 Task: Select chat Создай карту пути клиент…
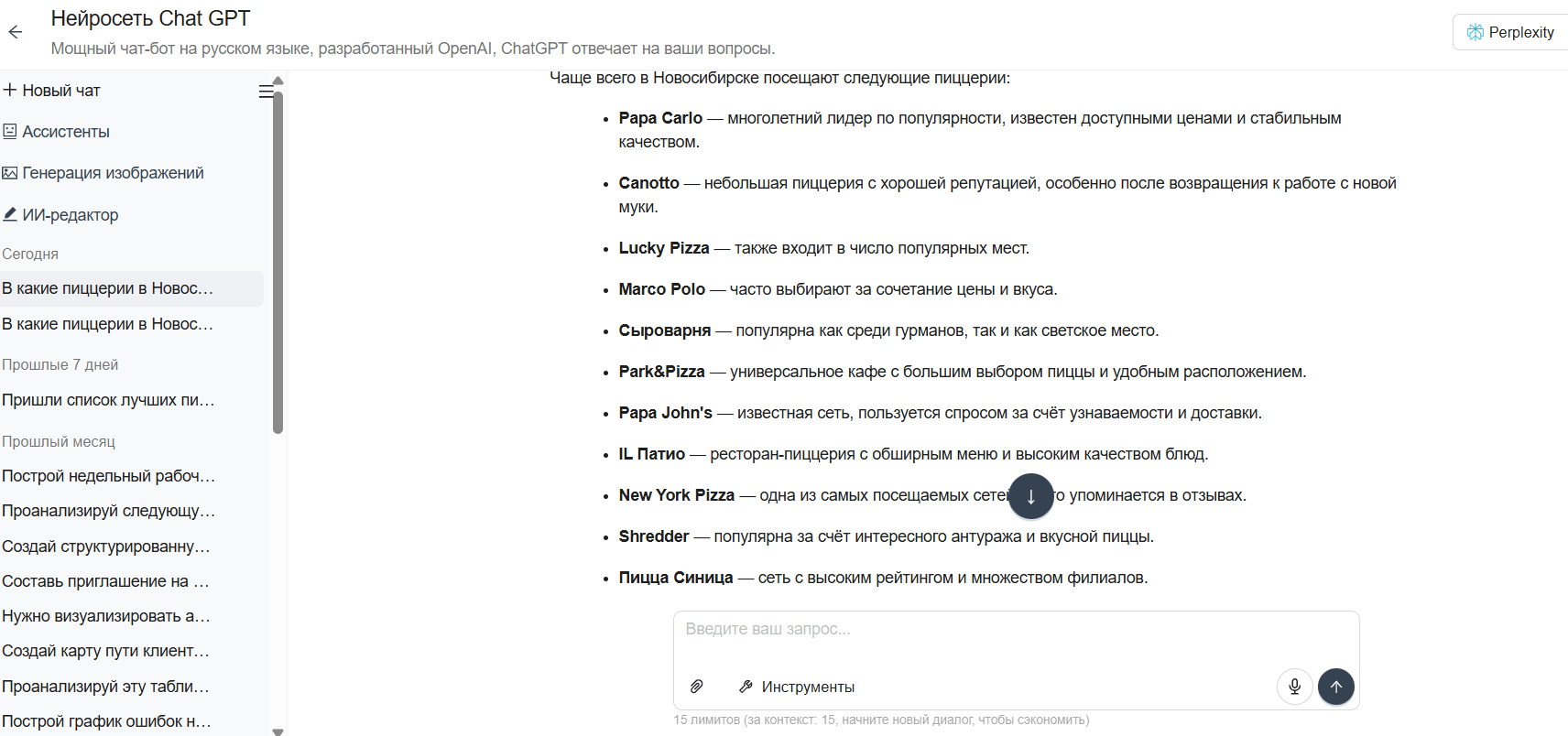105,651
